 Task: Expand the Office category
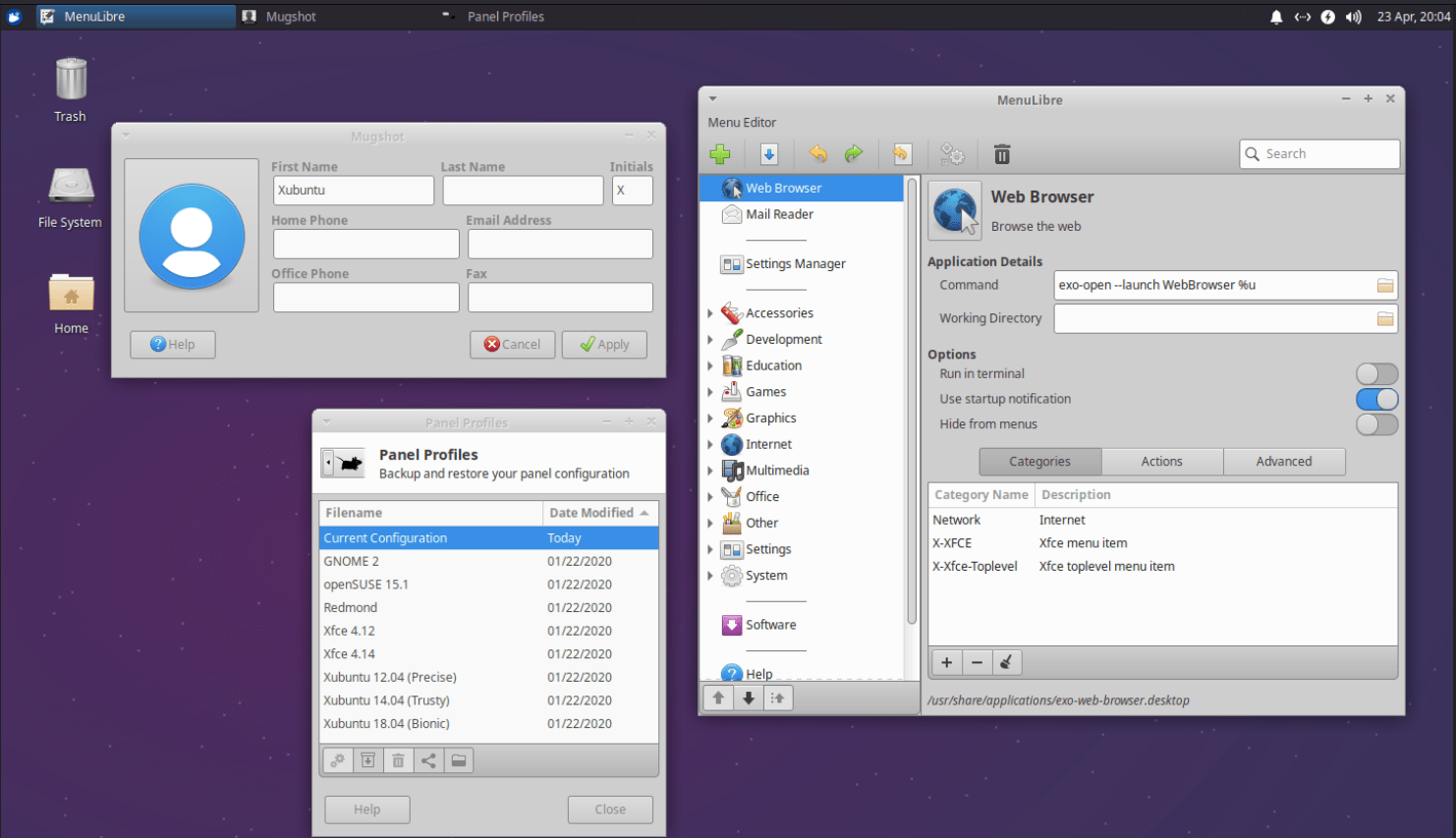point(710,497)
